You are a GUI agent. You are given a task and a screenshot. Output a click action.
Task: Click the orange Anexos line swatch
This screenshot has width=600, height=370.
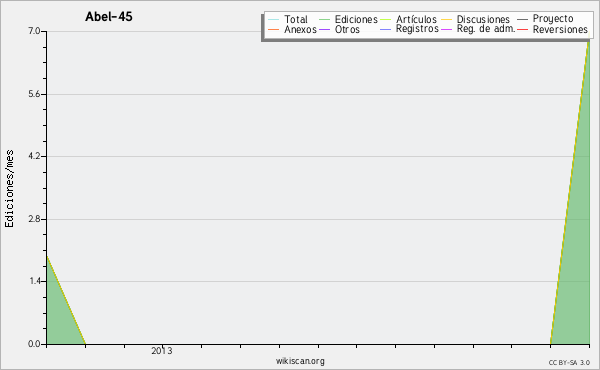point(274,29)
